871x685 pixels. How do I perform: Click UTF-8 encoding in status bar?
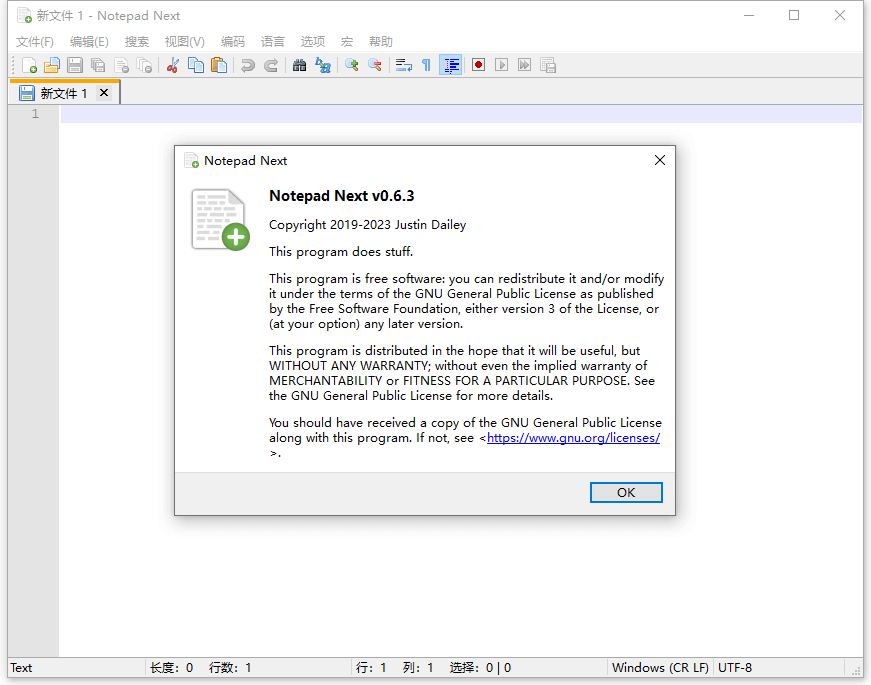pos(735,668)
